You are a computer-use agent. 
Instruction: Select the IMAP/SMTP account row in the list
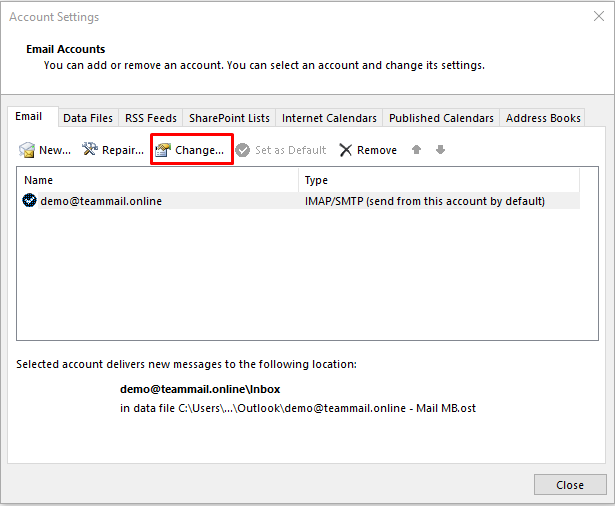300,201
